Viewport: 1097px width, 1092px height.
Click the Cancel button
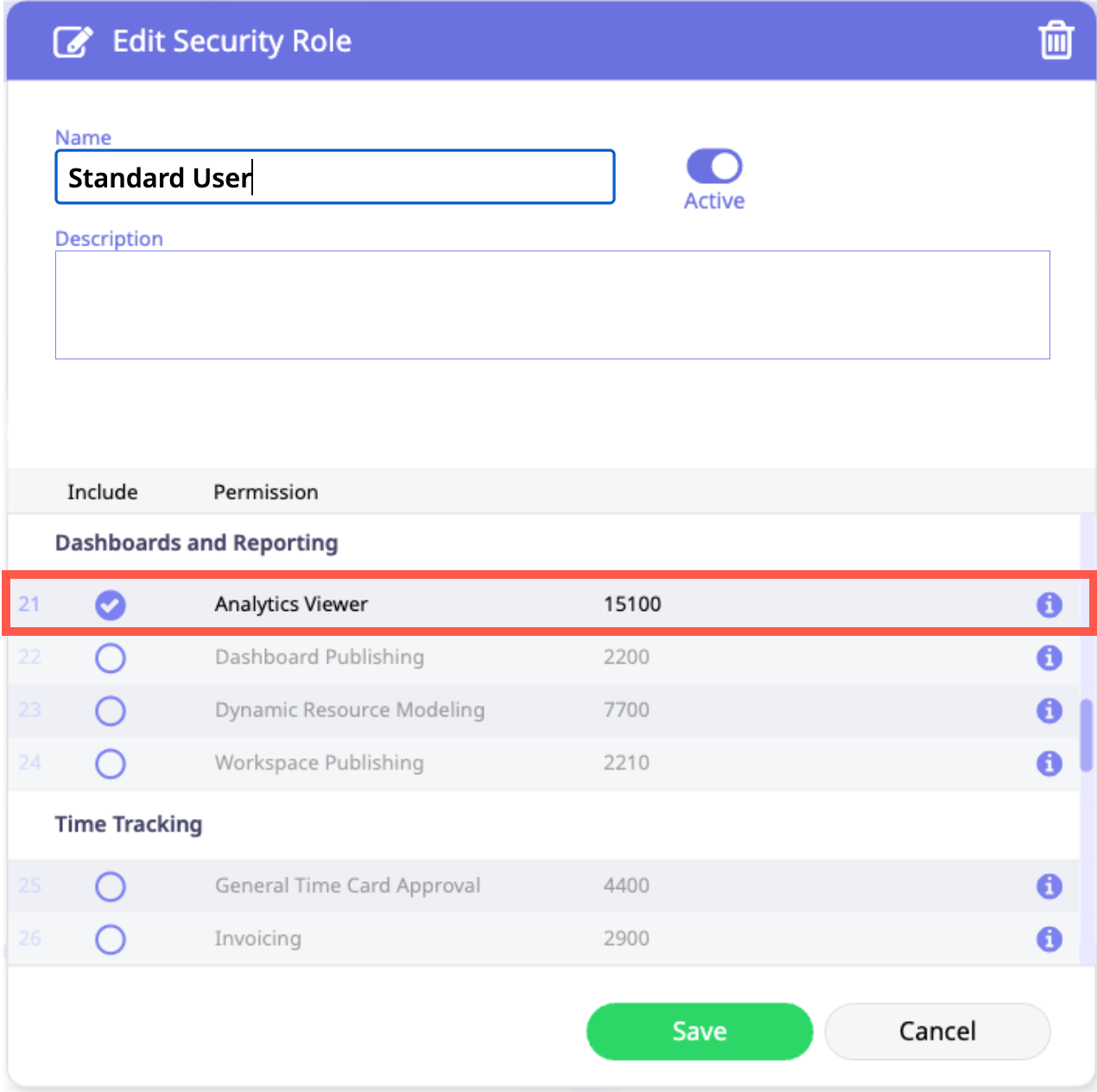[937, 1031]
